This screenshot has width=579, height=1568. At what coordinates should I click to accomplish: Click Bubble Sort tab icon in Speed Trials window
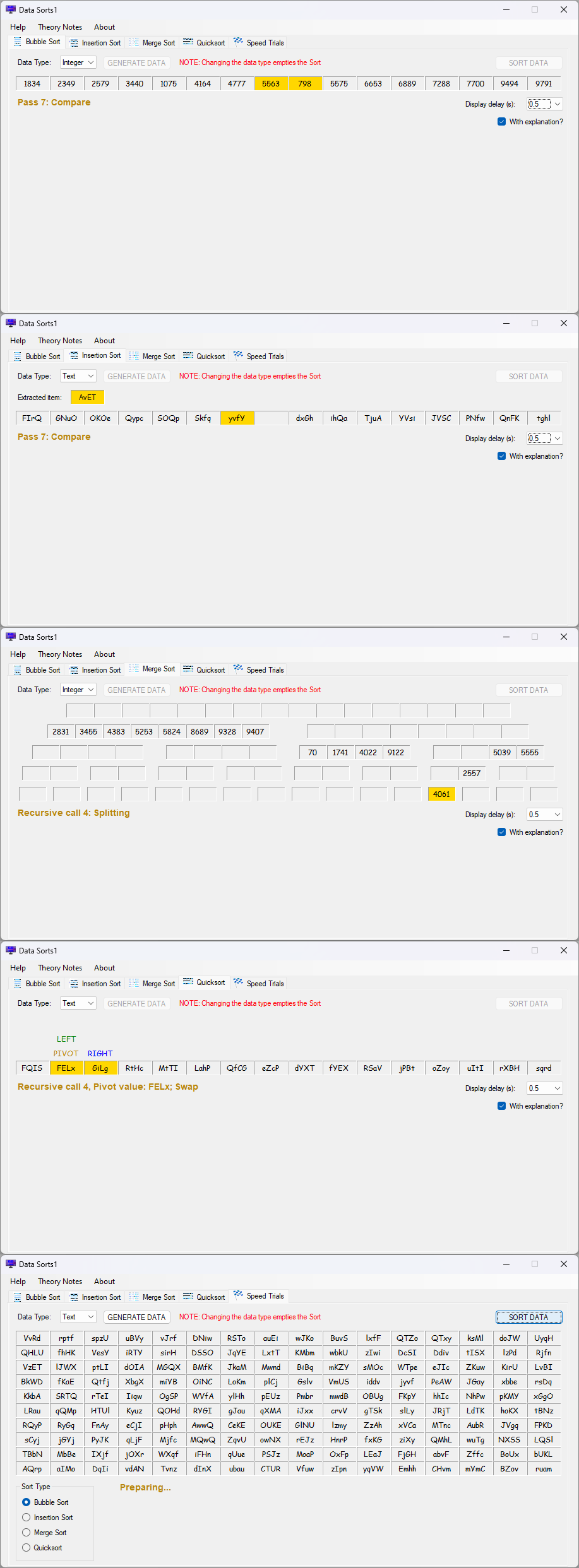click(x=18, y=1297)
